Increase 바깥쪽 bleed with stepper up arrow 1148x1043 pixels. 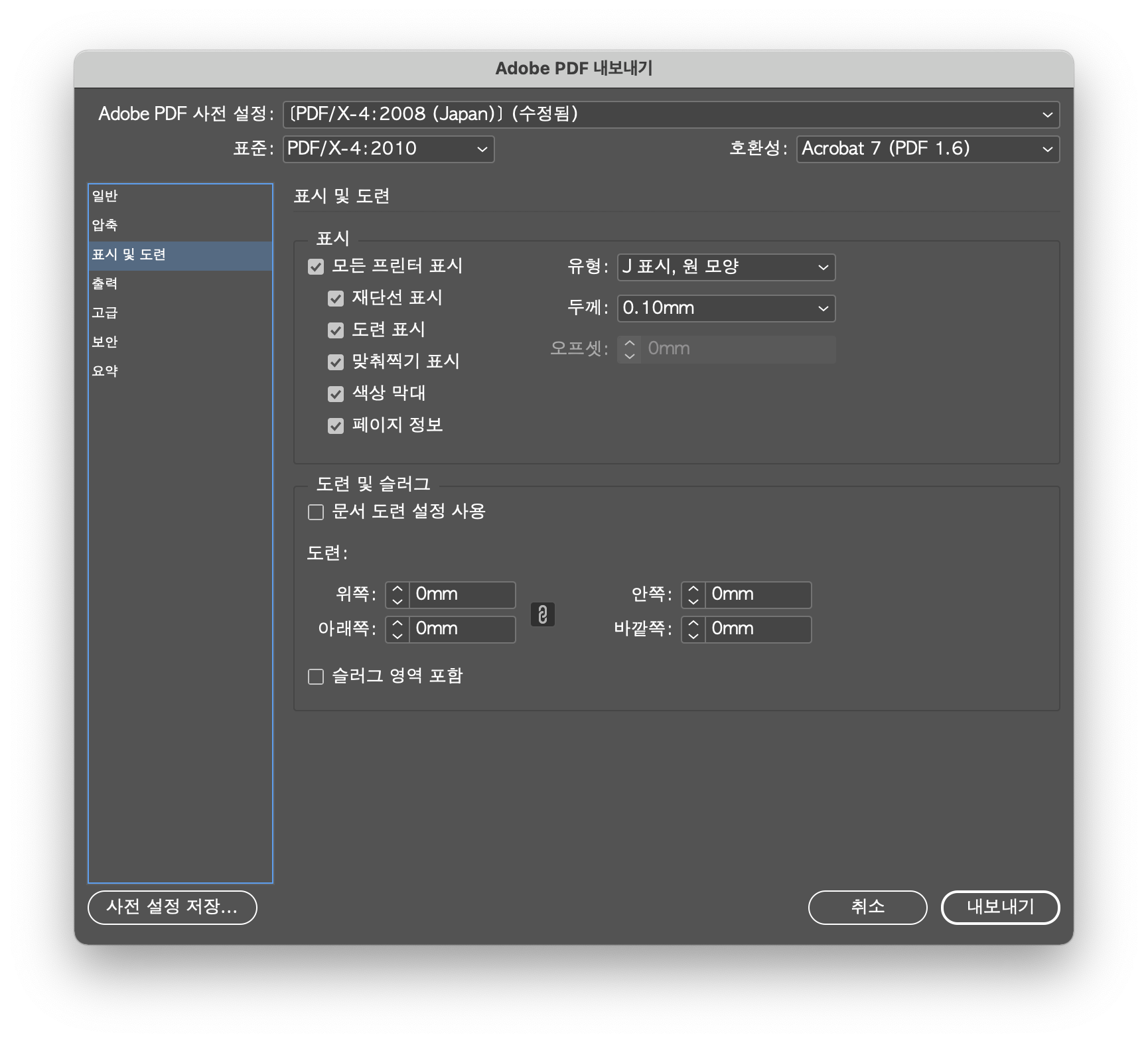click(693, 622)
